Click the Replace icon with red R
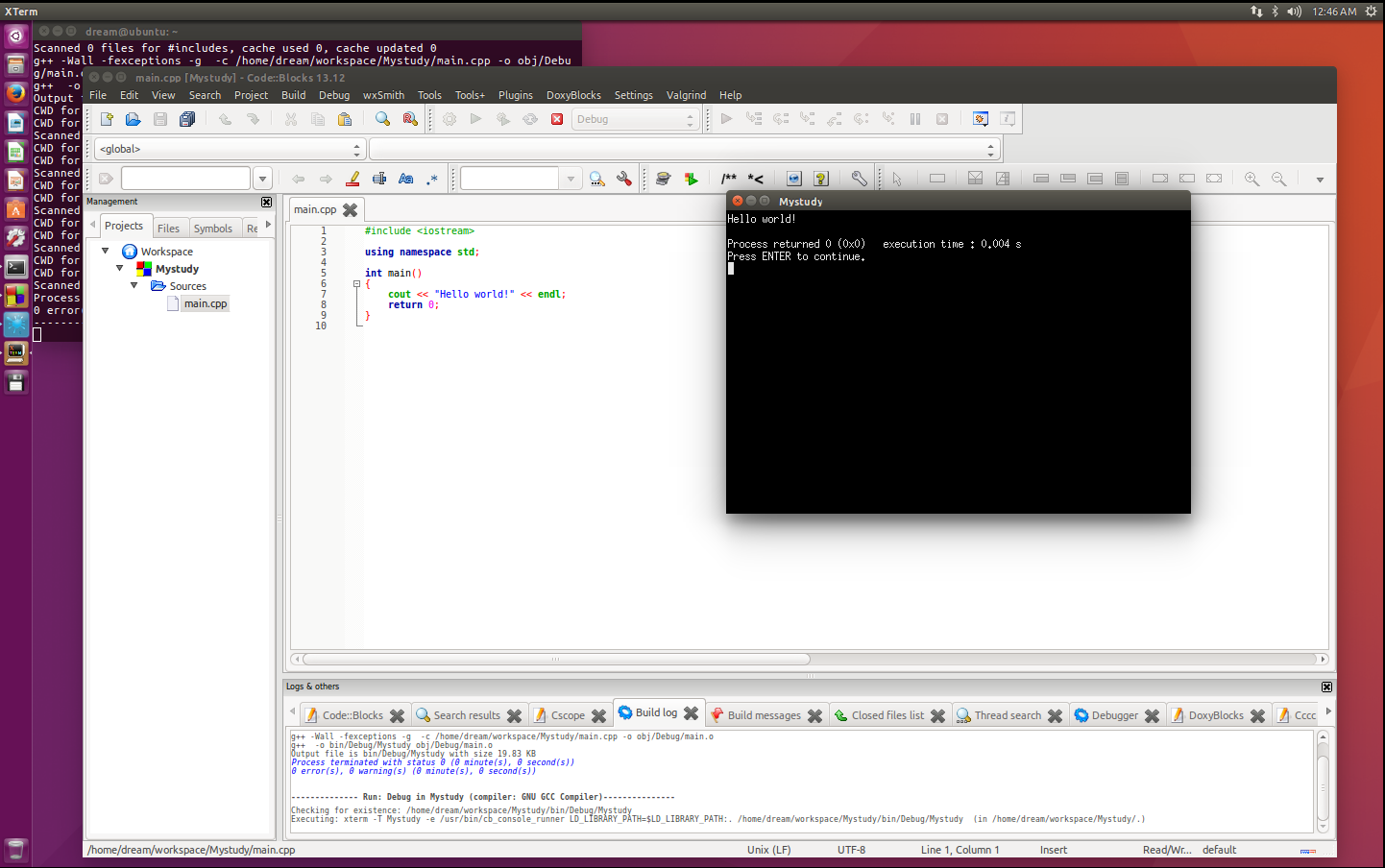The image size is (1385, 868). pos(410,119)
